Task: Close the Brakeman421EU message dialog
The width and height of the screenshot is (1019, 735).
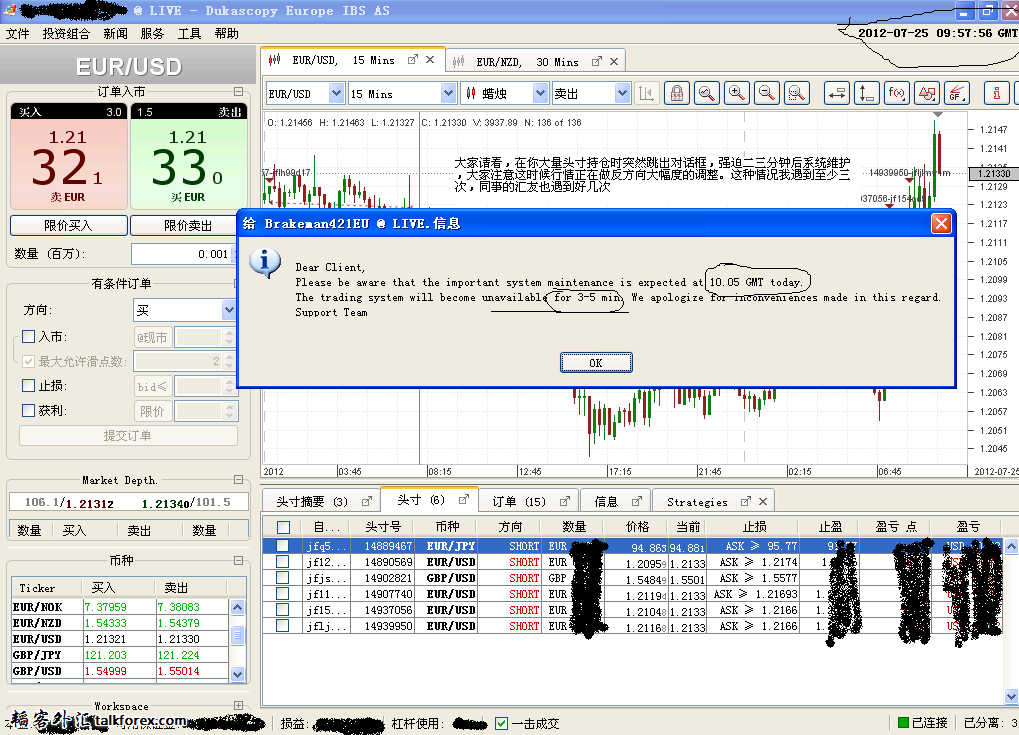Action: coord(941,224)
